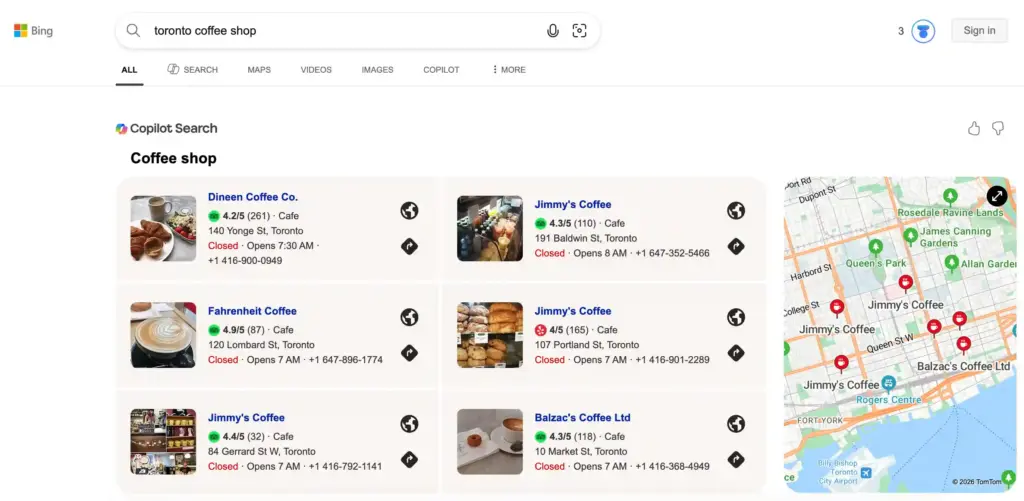Click James Canning Gardens park marker

[910, 236]
